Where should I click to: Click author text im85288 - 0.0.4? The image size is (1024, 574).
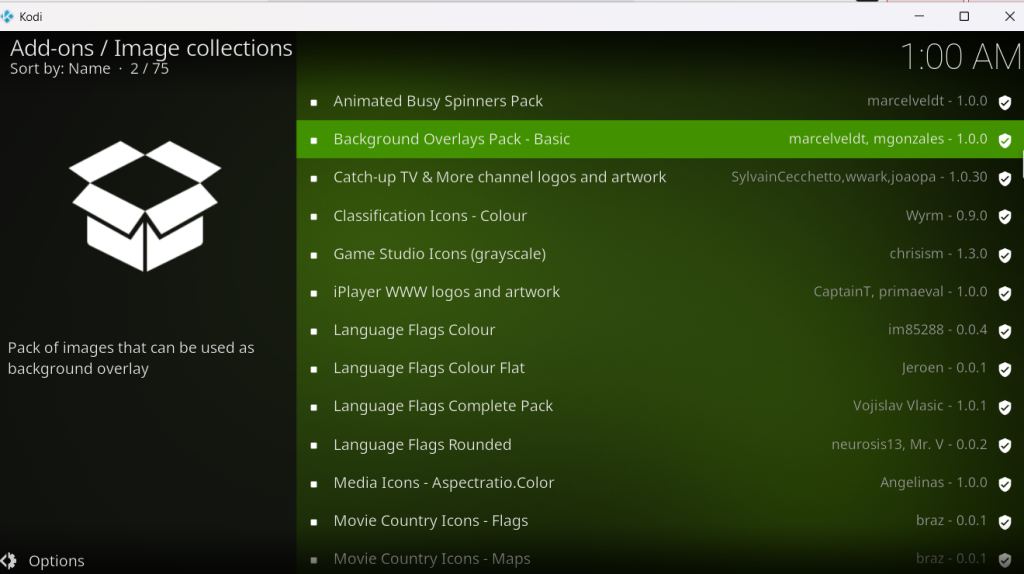click(937, 330)
